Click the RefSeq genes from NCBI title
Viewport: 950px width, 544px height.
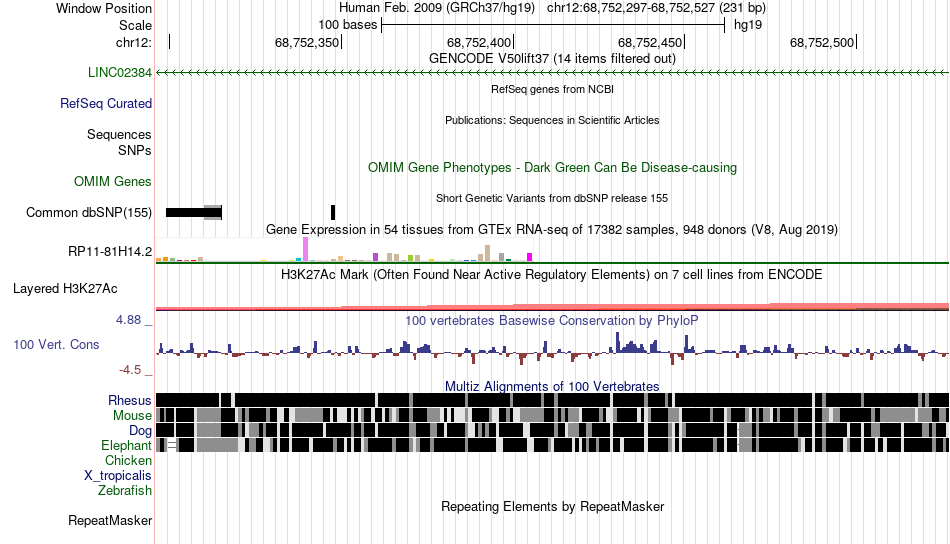(552, 89)
